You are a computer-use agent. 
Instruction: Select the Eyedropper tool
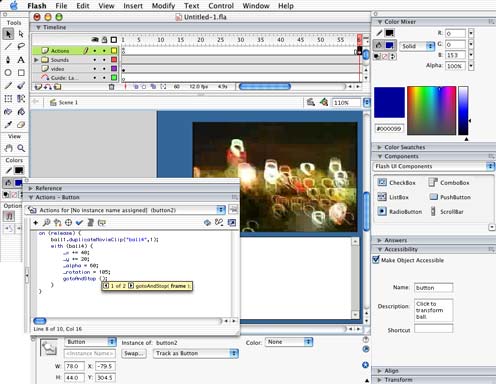coord(8,124)
